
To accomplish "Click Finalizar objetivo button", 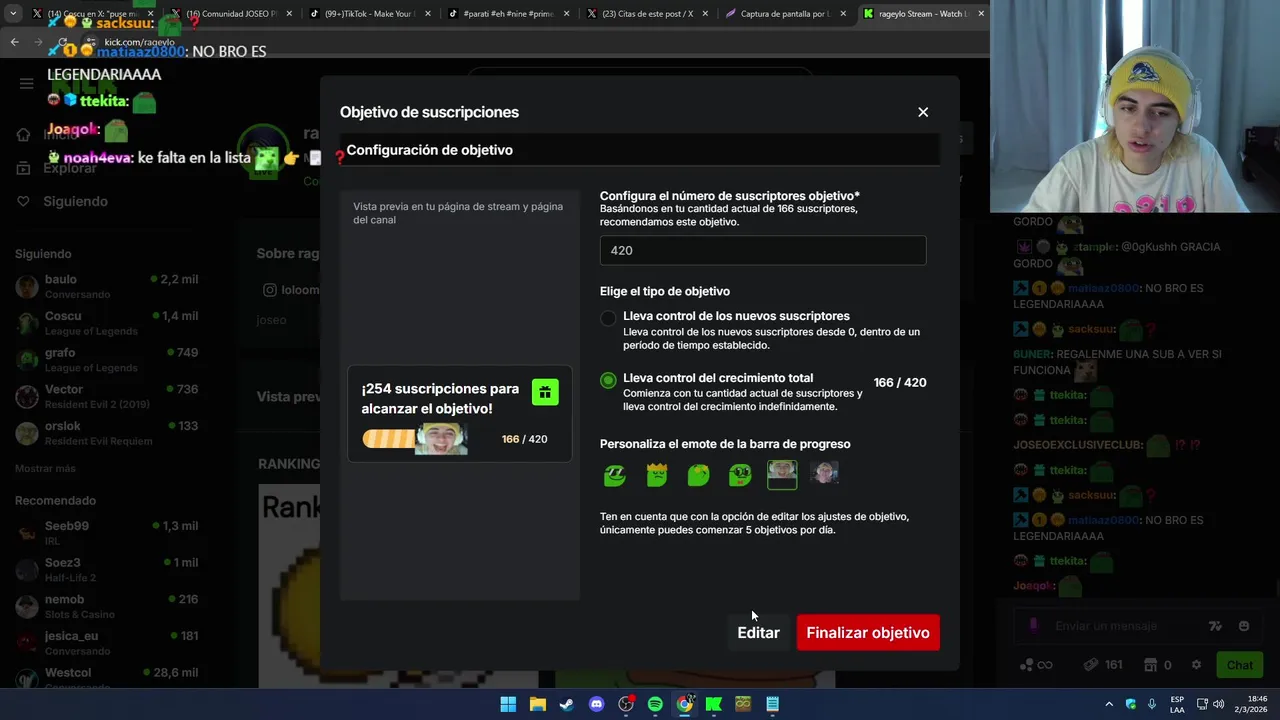I will point(868,633).
